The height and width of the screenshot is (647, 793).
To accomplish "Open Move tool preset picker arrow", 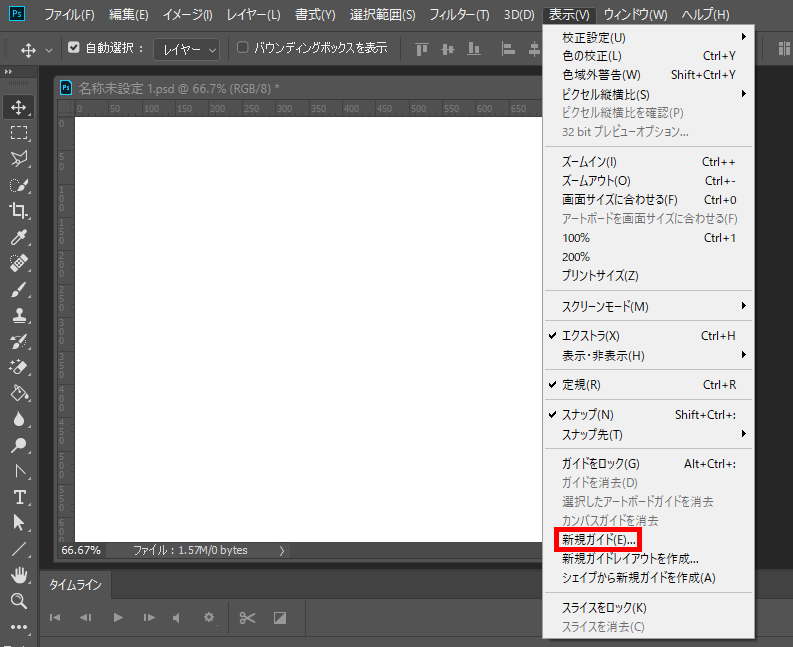I will [49, 50].
